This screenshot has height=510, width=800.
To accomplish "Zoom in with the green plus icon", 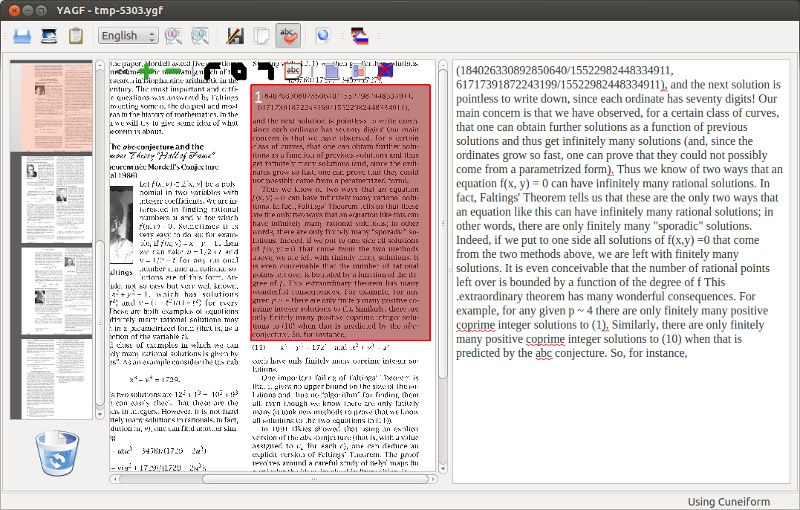I will point(146,72).
